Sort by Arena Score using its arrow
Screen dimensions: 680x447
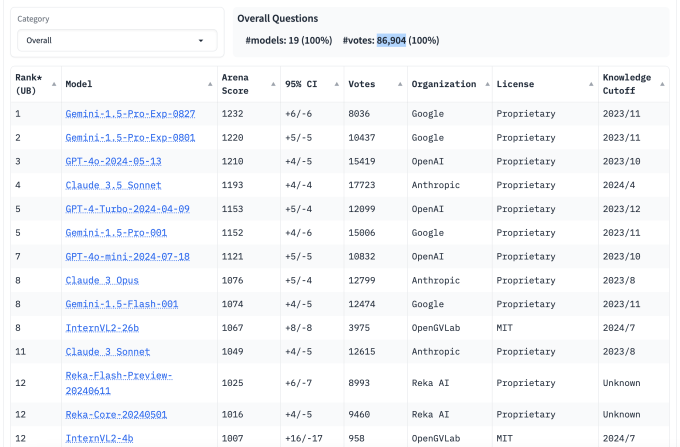[271, 84]
